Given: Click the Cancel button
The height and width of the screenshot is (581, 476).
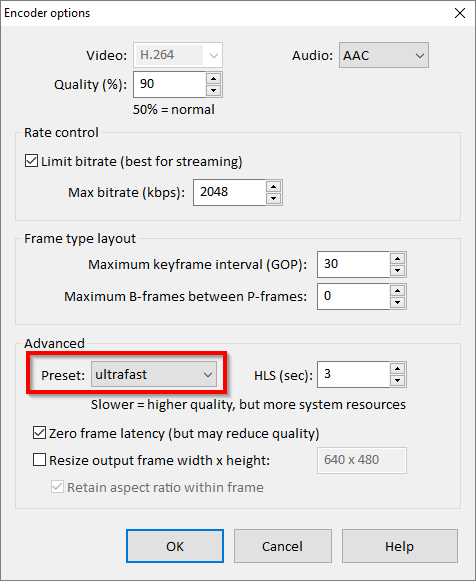Looking at the screenshot, I should pyautogui.click(x=283, y=546).
